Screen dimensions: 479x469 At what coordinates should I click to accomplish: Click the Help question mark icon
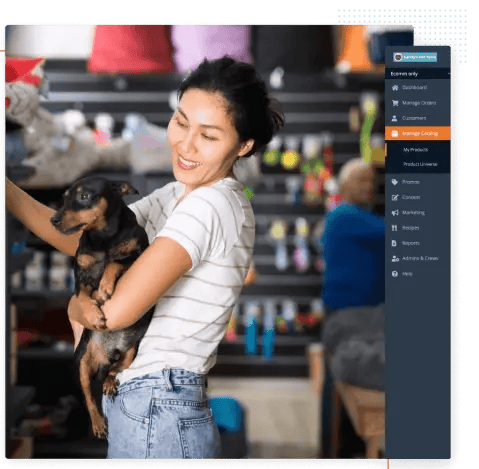click(395, 274)
